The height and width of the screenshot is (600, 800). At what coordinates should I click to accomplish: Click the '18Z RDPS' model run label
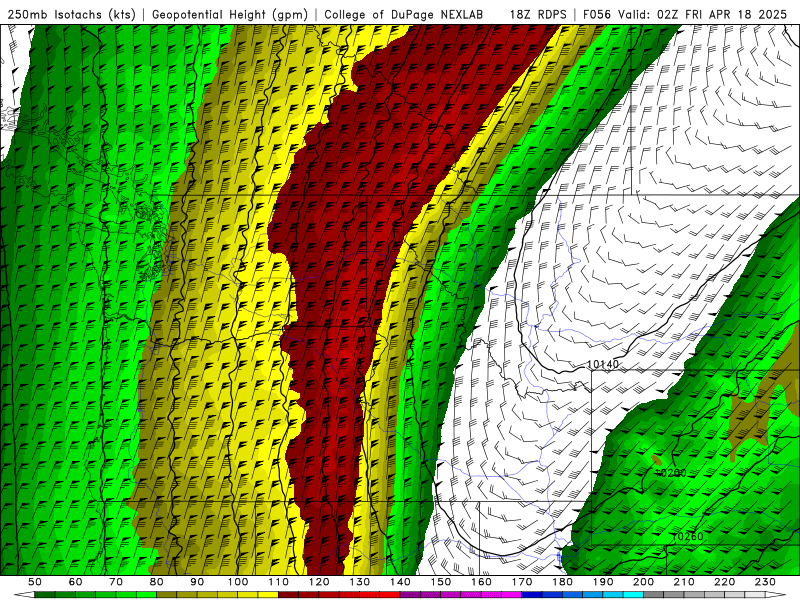click(538, 14)
